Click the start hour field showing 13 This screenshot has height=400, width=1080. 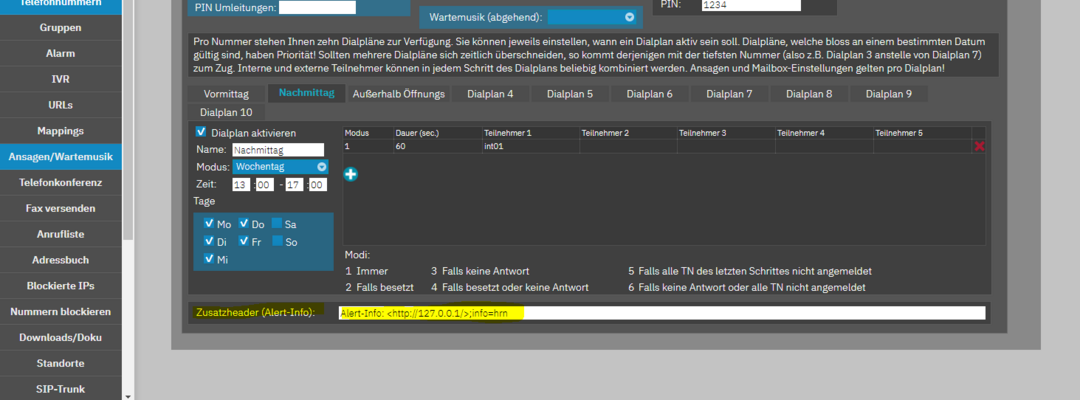click(x=241, y=185)
